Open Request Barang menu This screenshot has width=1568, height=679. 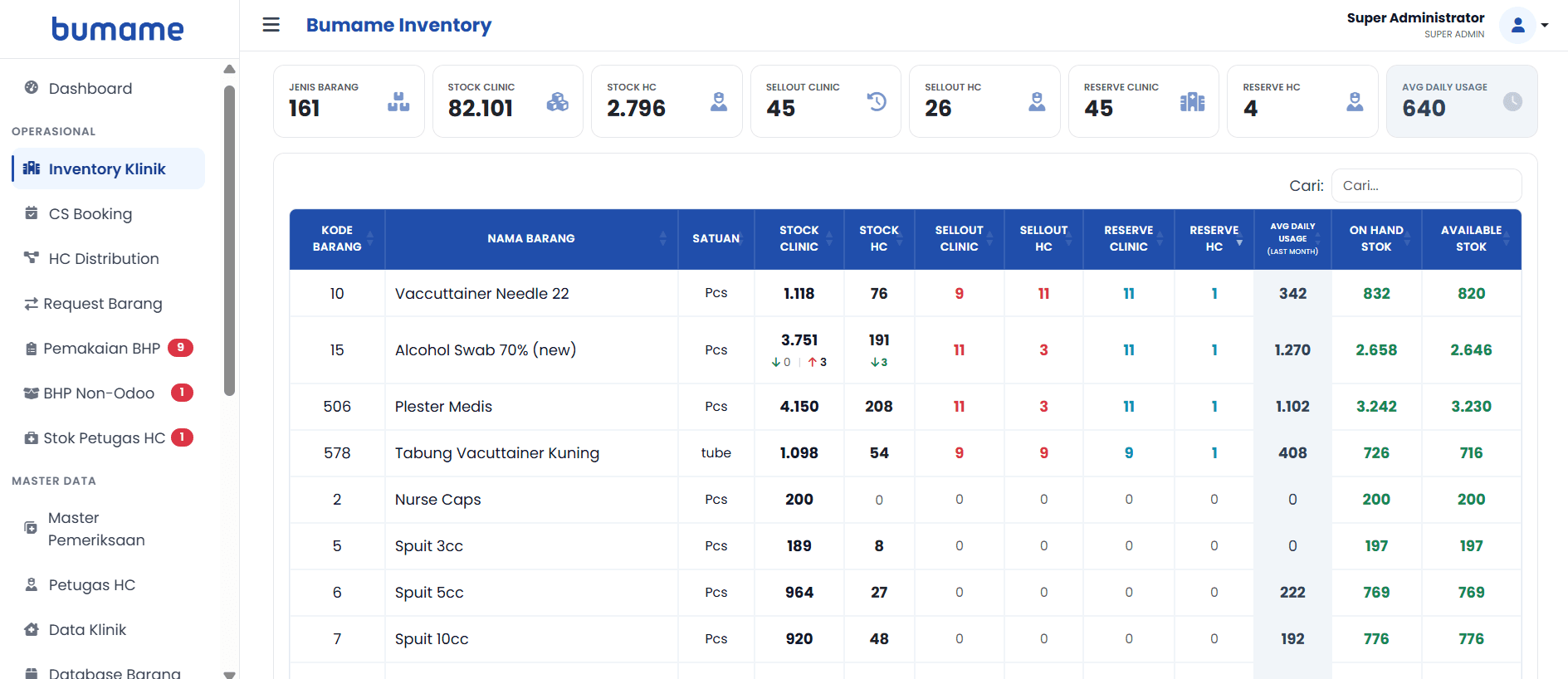[x=108, y=304]
